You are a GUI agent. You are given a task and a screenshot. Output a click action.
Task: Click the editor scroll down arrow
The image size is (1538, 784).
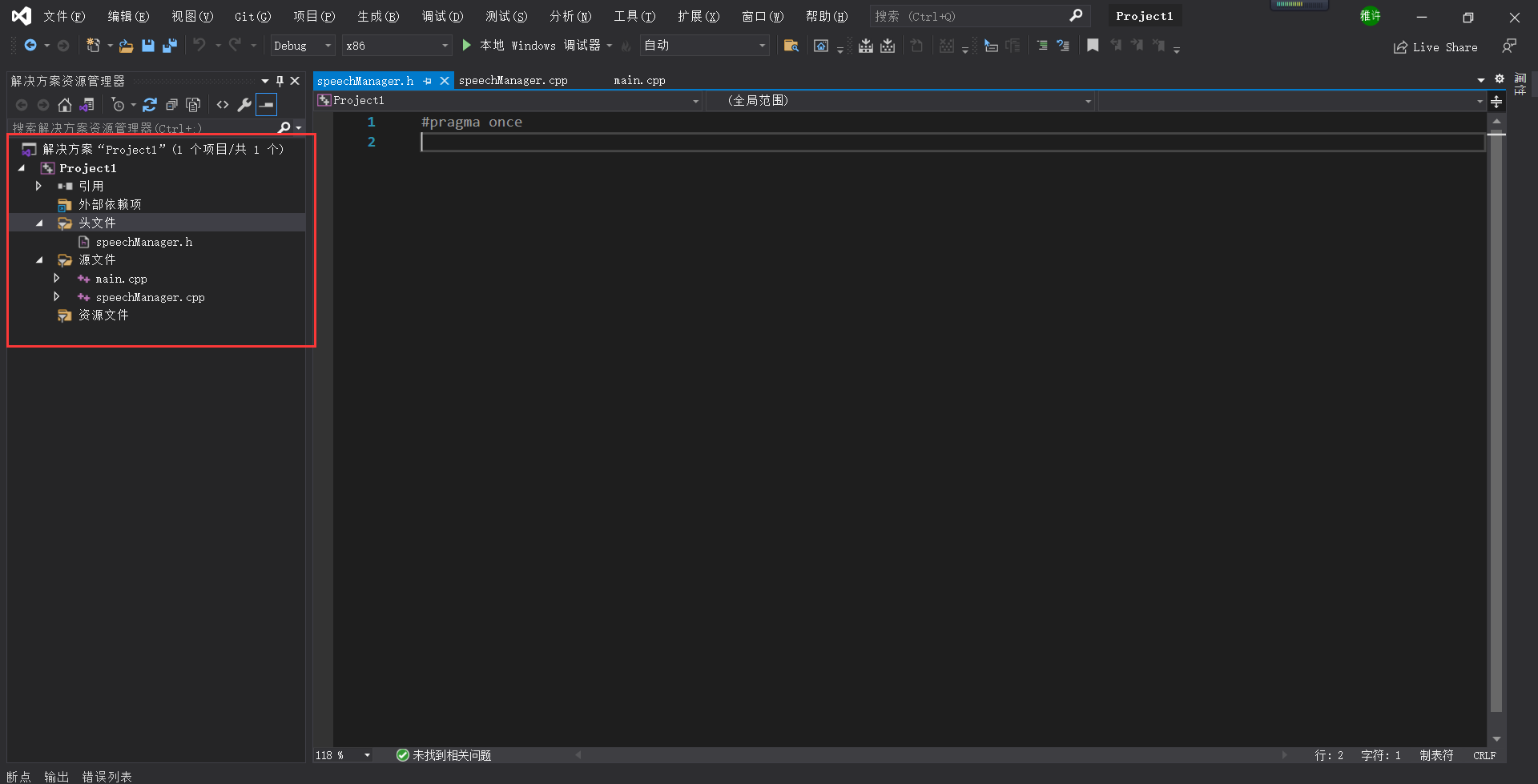pyautogui.click(x=1496, y=739)
